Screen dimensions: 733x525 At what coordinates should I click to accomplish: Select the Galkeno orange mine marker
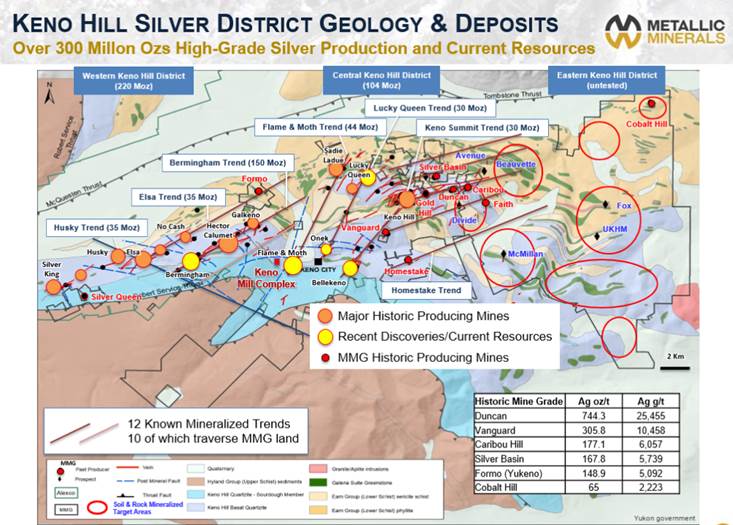tap(253, 223)
